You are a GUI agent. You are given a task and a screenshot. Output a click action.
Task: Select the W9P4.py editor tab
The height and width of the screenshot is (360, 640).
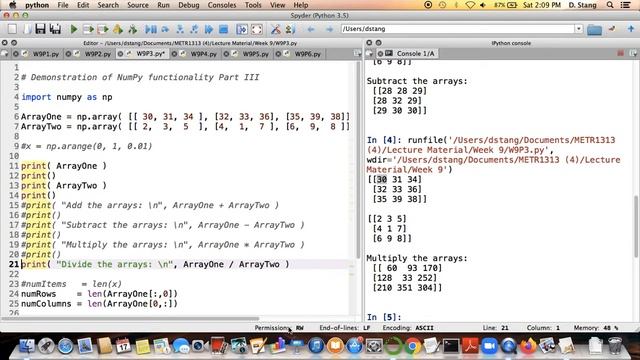click(x=203, y=53)
